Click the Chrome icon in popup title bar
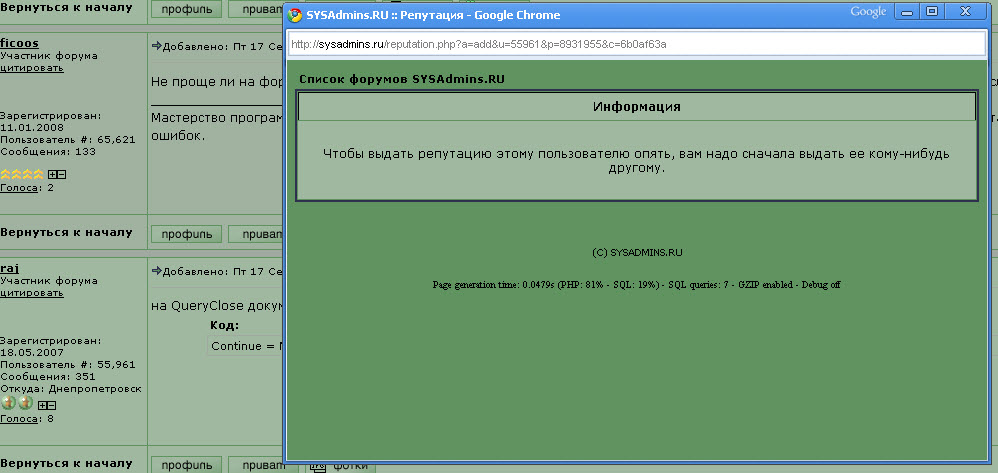The image size is (998, 473). (295, 15)
